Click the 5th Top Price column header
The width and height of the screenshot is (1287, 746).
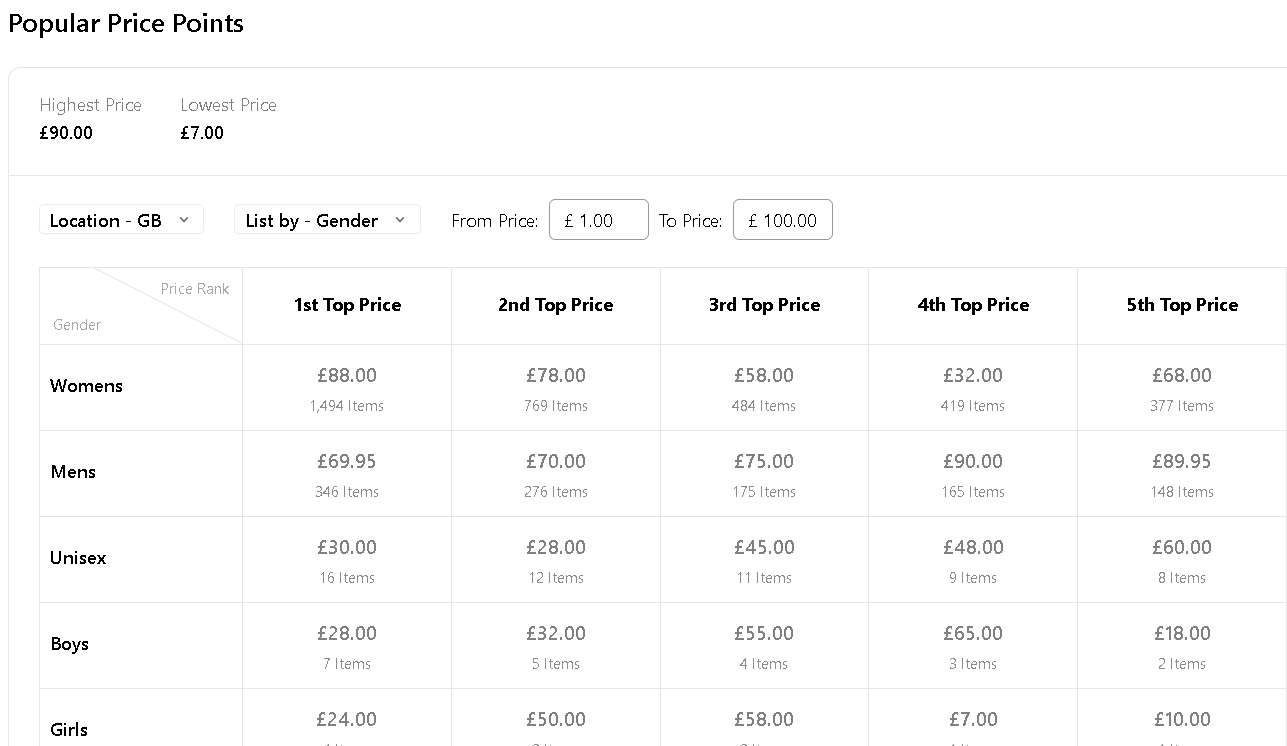[1182, 305]
